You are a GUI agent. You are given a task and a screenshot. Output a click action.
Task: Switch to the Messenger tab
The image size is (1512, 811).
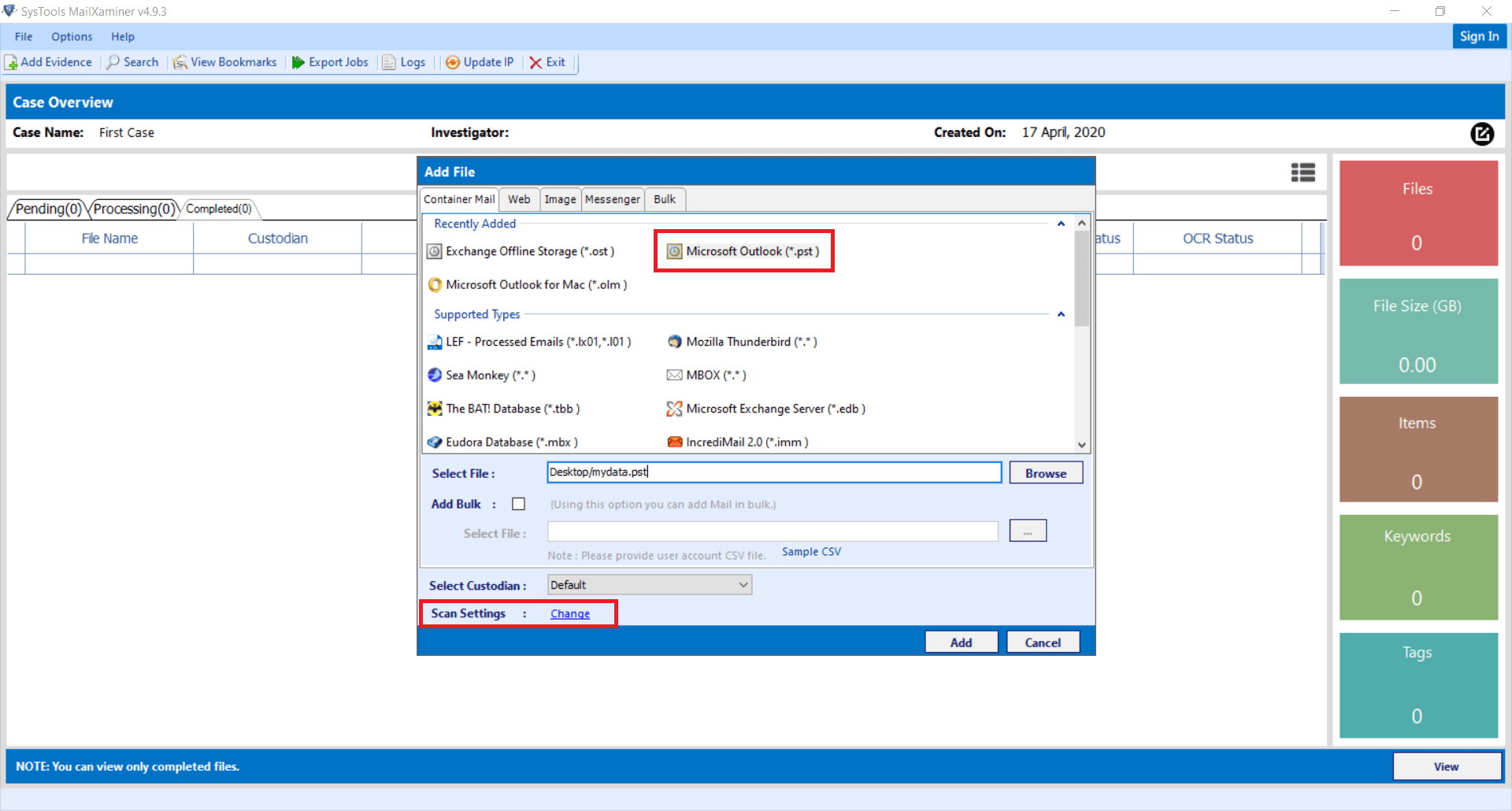click(613, 199)
